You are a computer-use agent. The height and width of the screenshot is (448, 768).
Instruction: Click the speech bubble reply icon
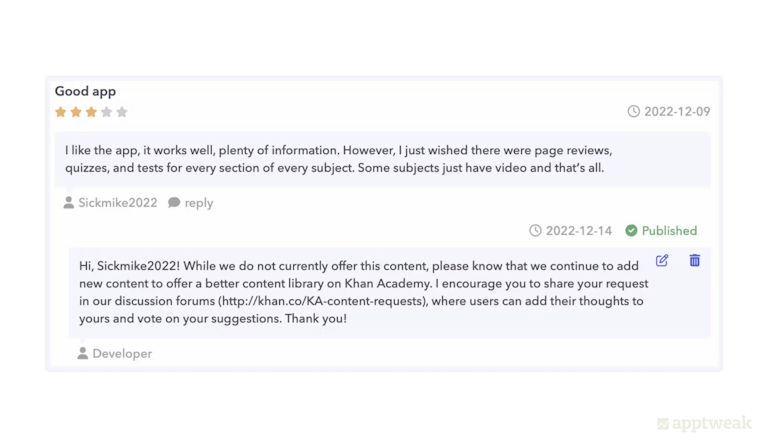(x=174, y=202)
